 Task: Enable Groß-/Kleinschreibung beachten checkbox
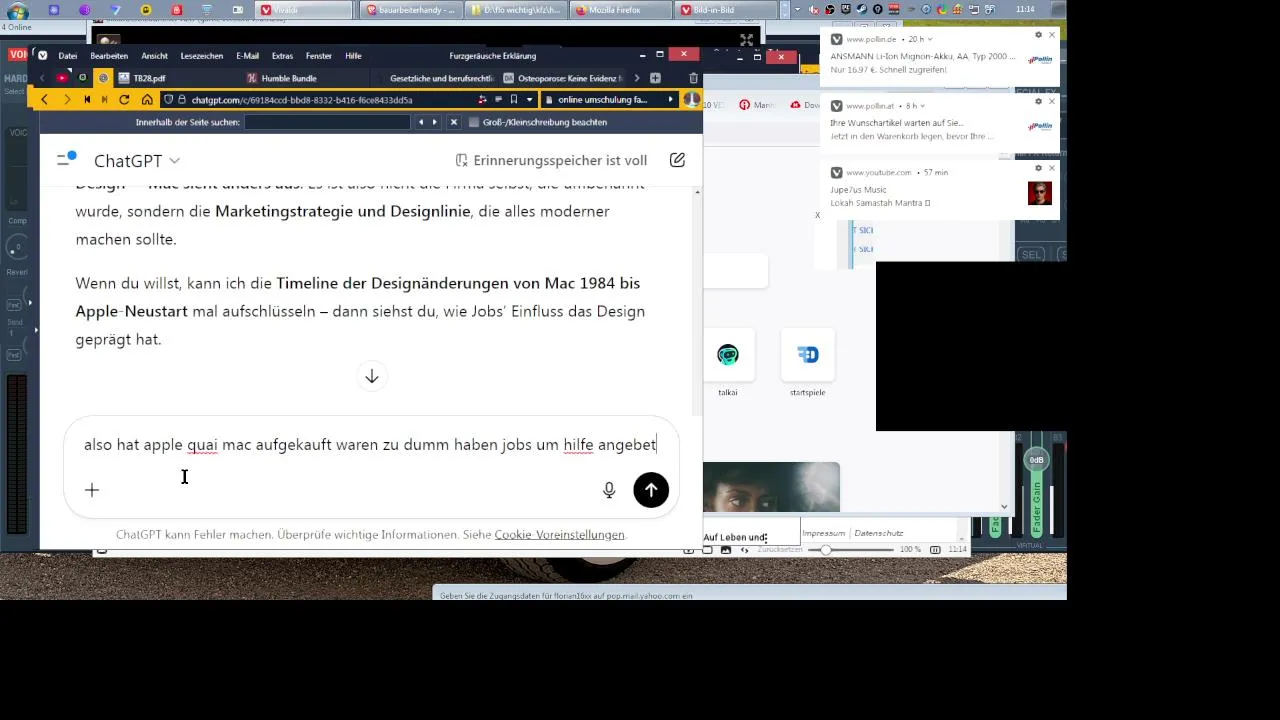click(x=474, y=122)
